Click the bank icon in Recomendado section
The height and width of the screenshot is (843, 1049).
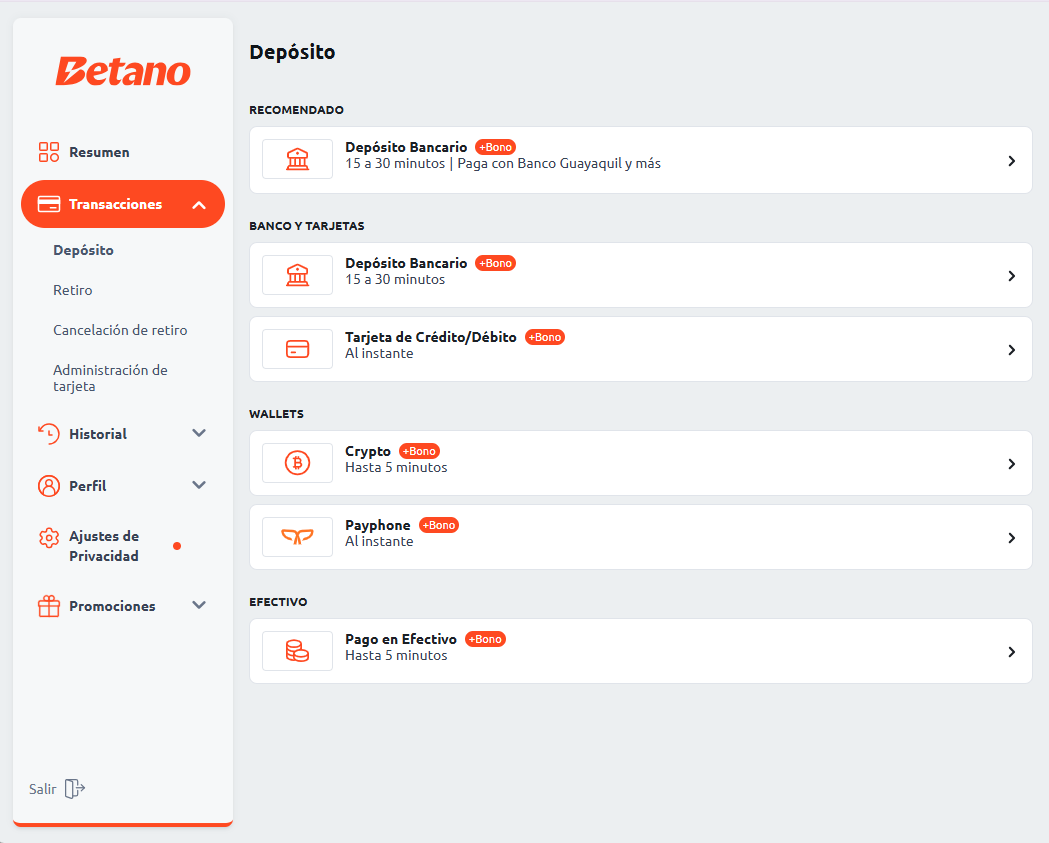click(298, 159)
